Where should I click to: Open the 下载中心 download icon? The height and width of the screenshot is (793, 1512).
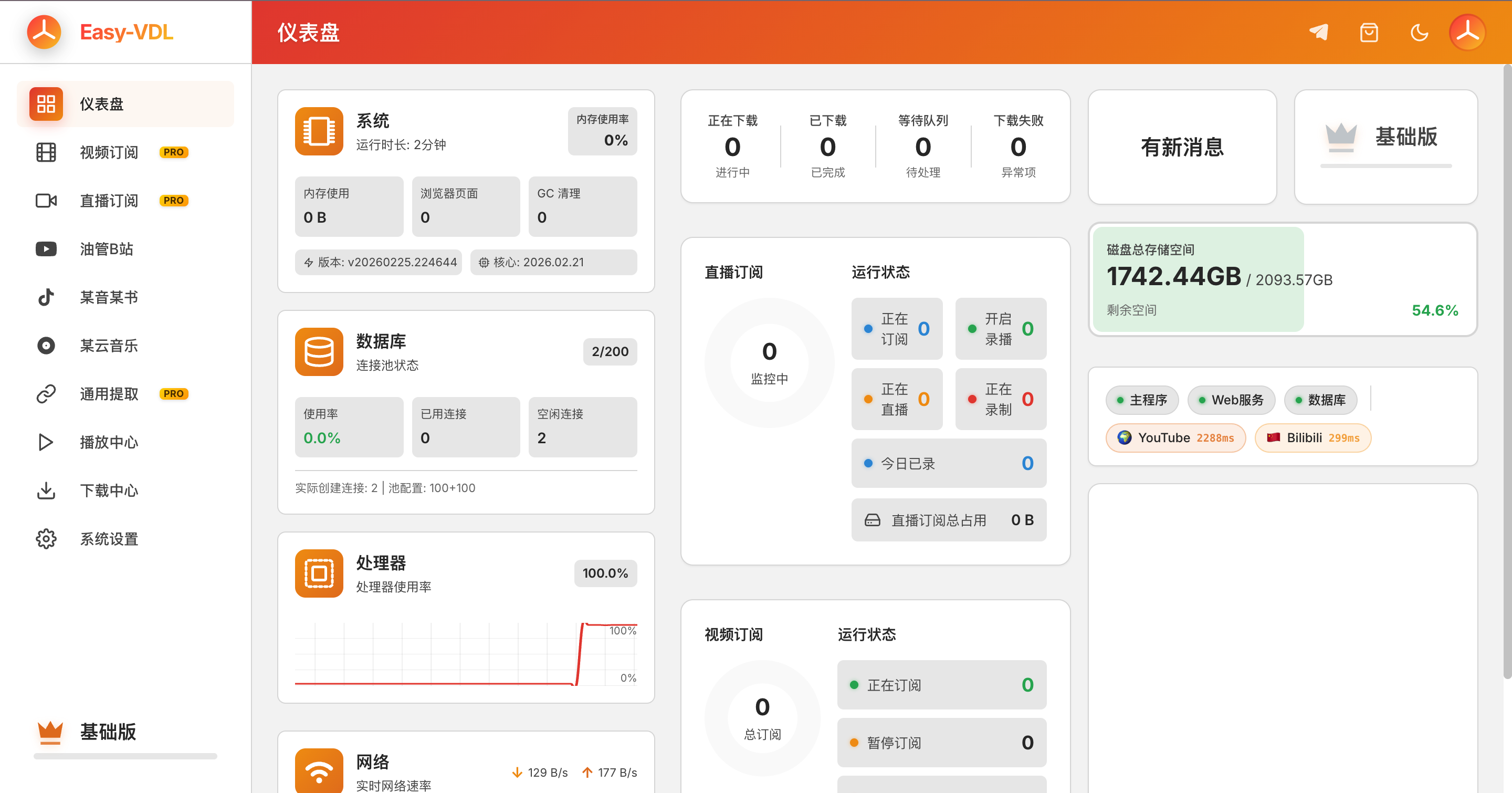(x=46, y=490)
